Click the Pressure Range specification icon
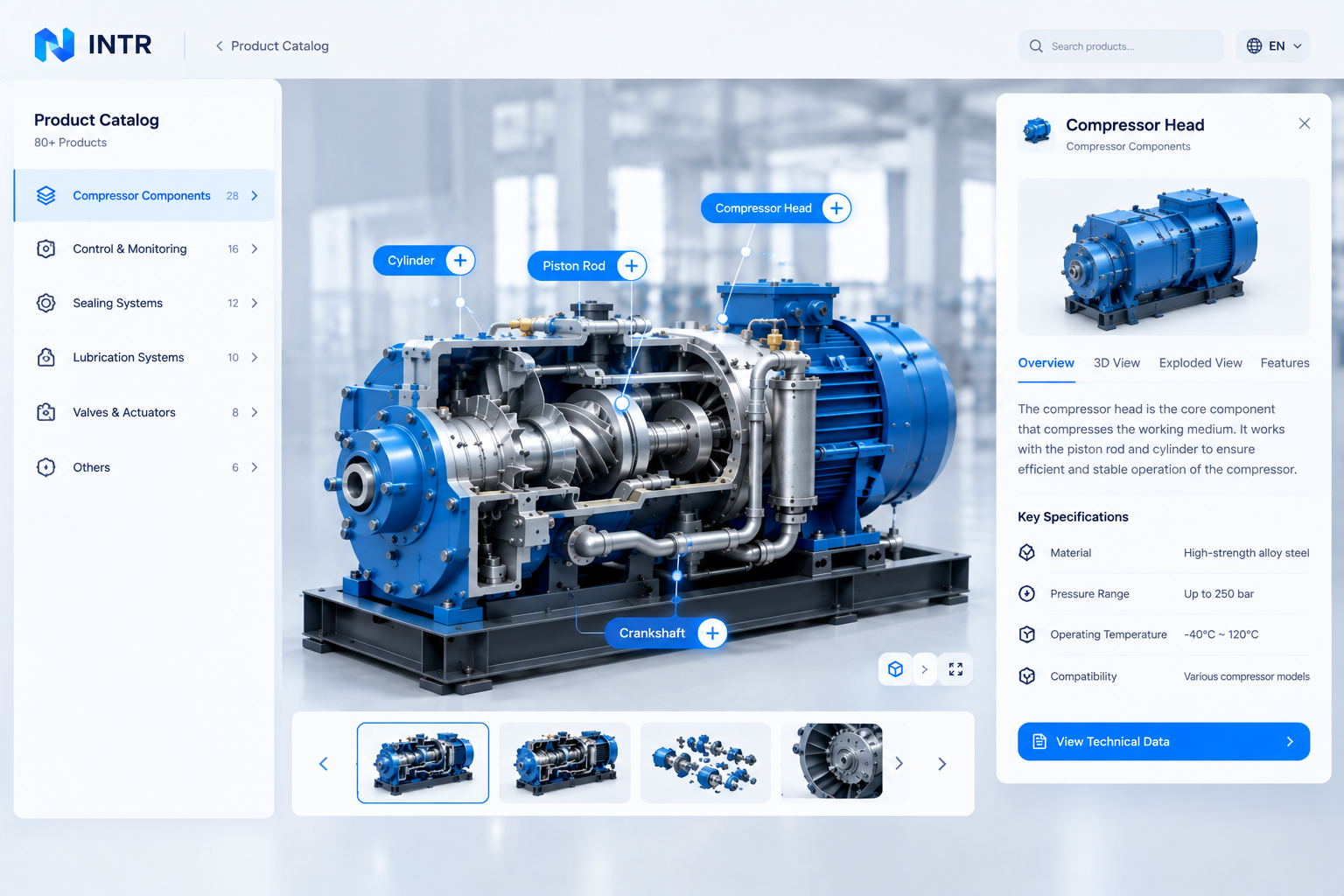This screenshot has width=1344, height=896. pos(1027,594)
